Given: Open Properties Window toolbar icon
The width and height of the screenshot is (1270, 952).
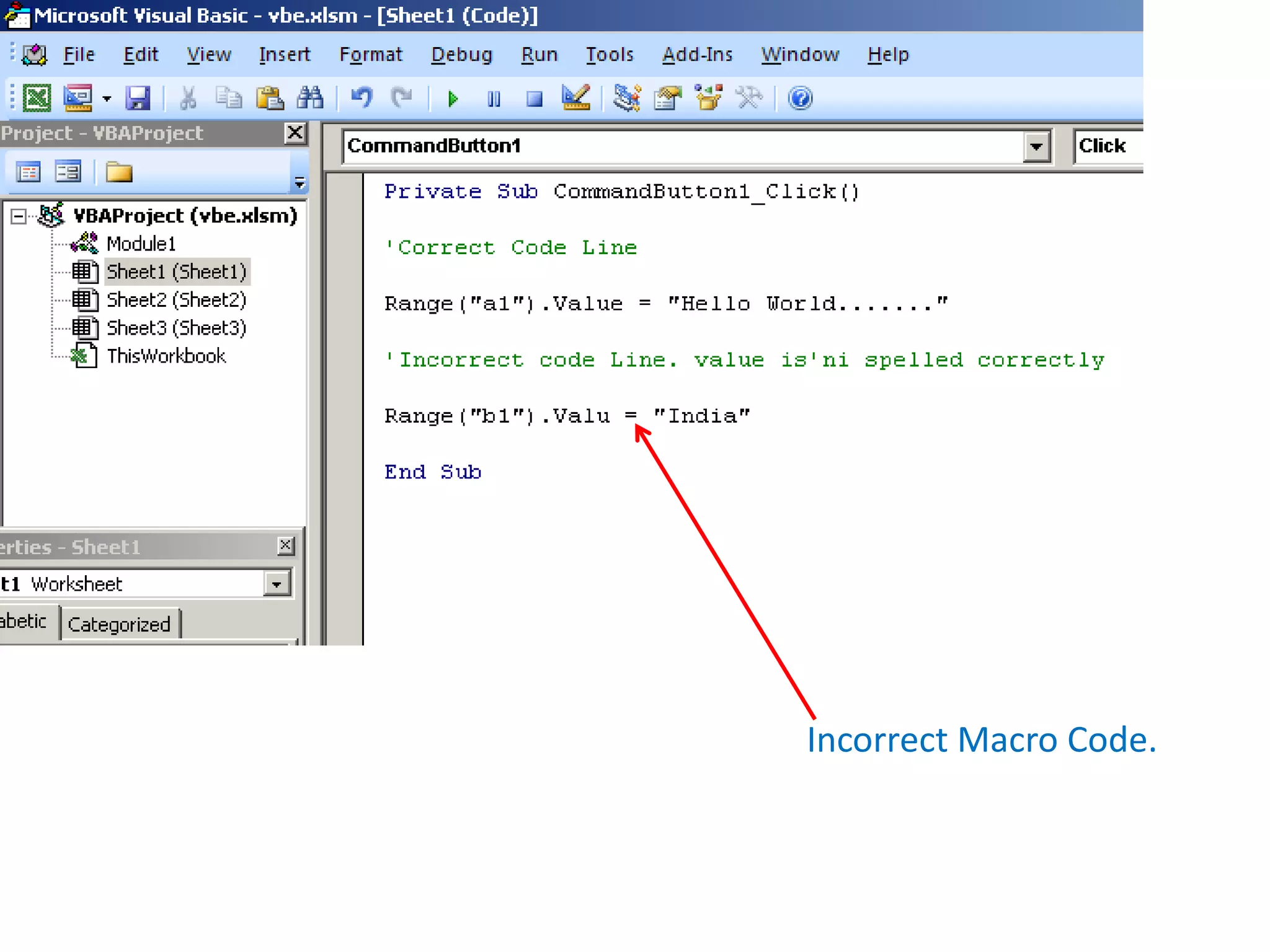Looking at the screenshot, I should (667, 98).
